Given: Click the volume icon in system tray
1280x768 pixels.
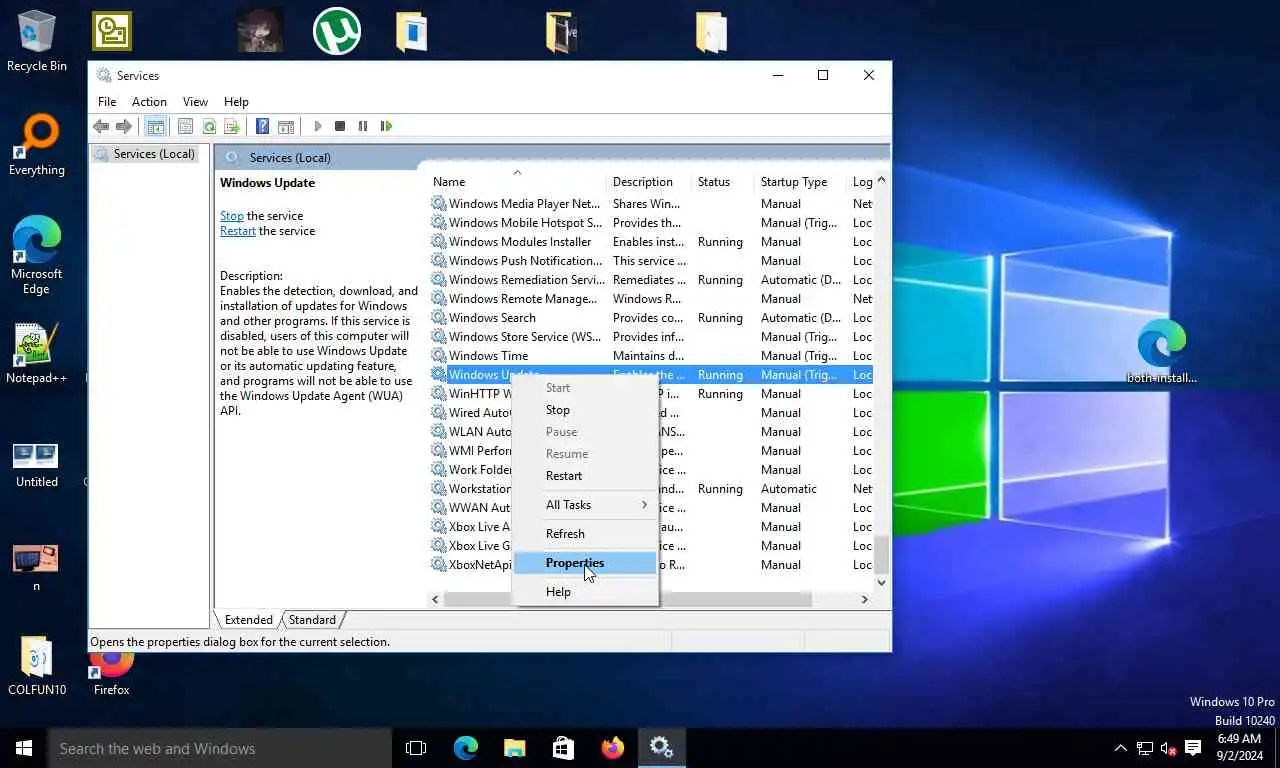Looking at the screenshot, I should pyautogui.click(x=1168, y=748).
